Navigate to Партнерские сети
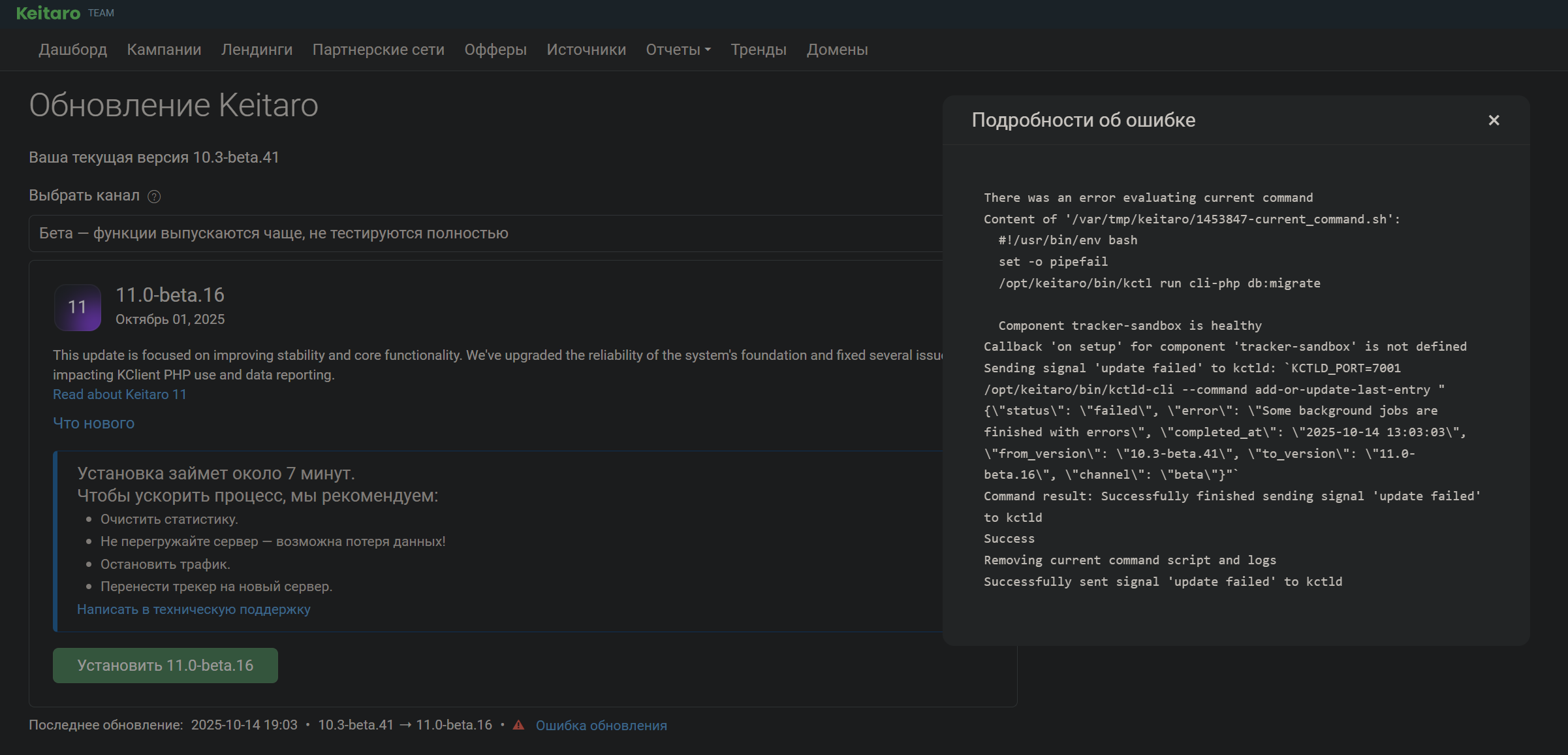The height and width of the screenshot is (755, 1568). [x=378, y=50]
